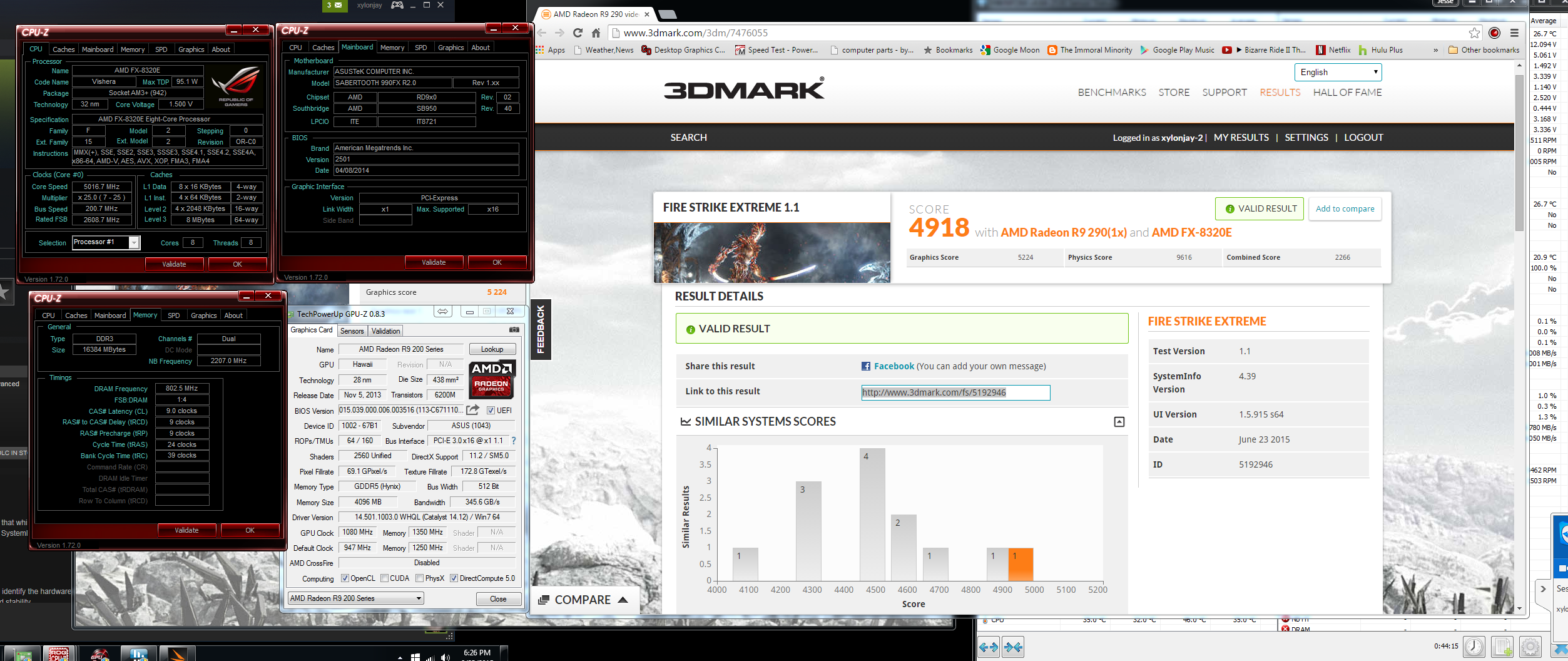Open the Caches tab in the CPU-Z processor window

point(63,49)
